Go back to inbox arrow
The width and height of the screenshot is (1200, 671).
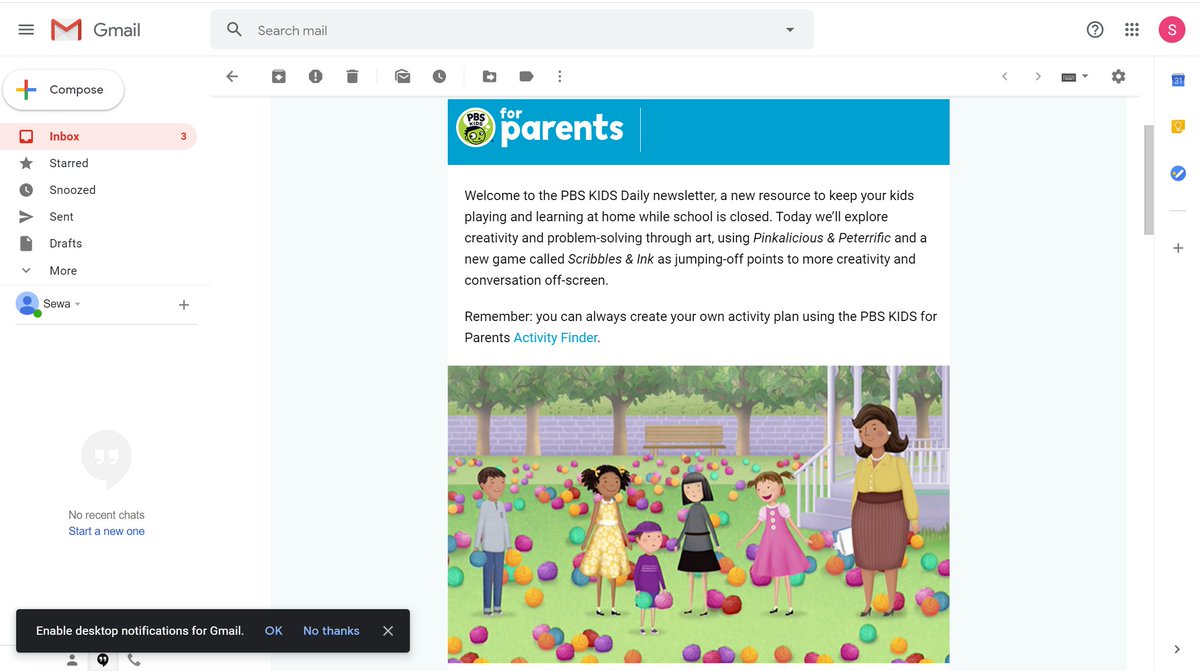coord(232,76)
